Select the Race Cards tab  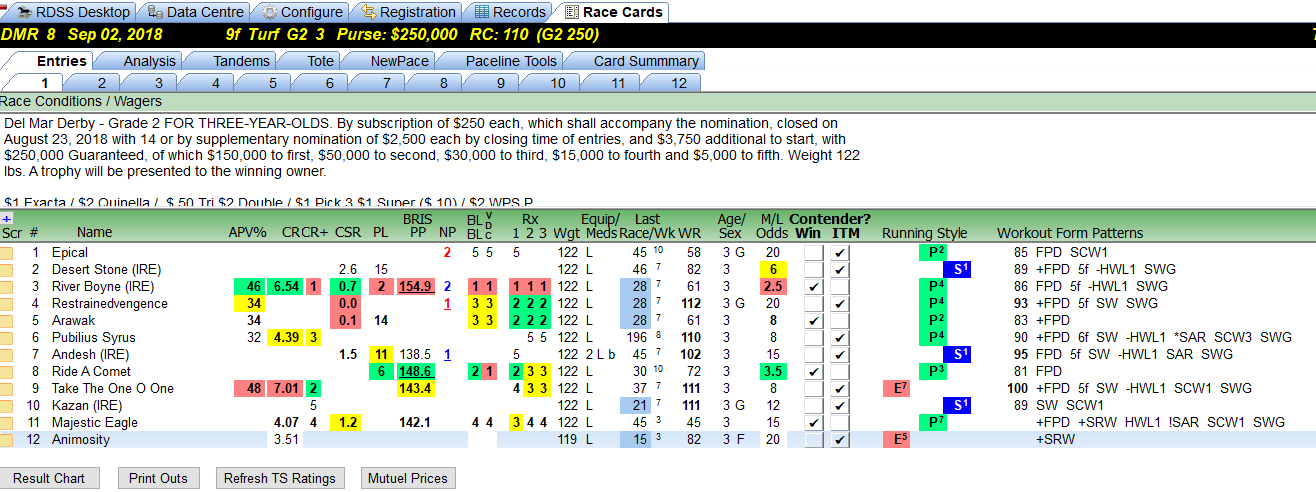612,12
